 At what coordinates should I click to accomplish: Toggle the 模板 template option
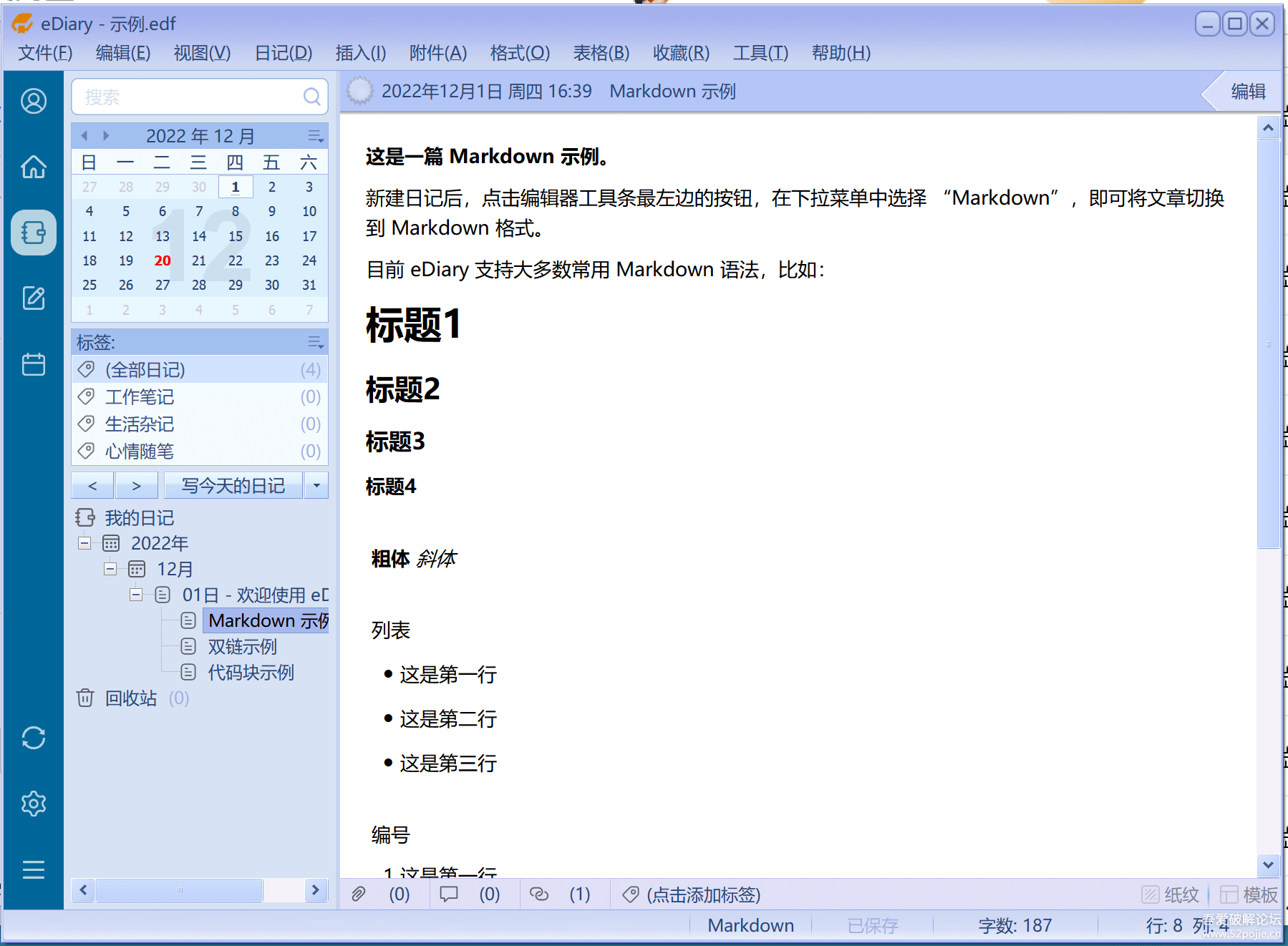click(1249, 894)
